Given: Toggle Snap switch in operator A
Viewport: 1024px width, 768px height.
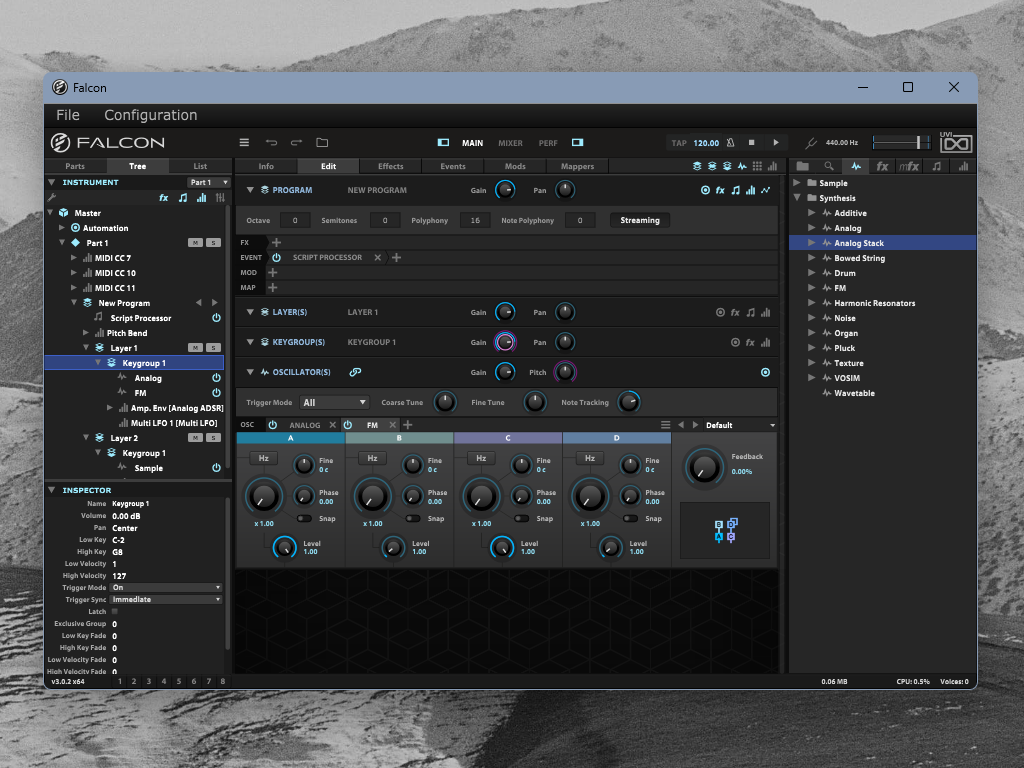Looking at the screenshot, I should 303,518.
